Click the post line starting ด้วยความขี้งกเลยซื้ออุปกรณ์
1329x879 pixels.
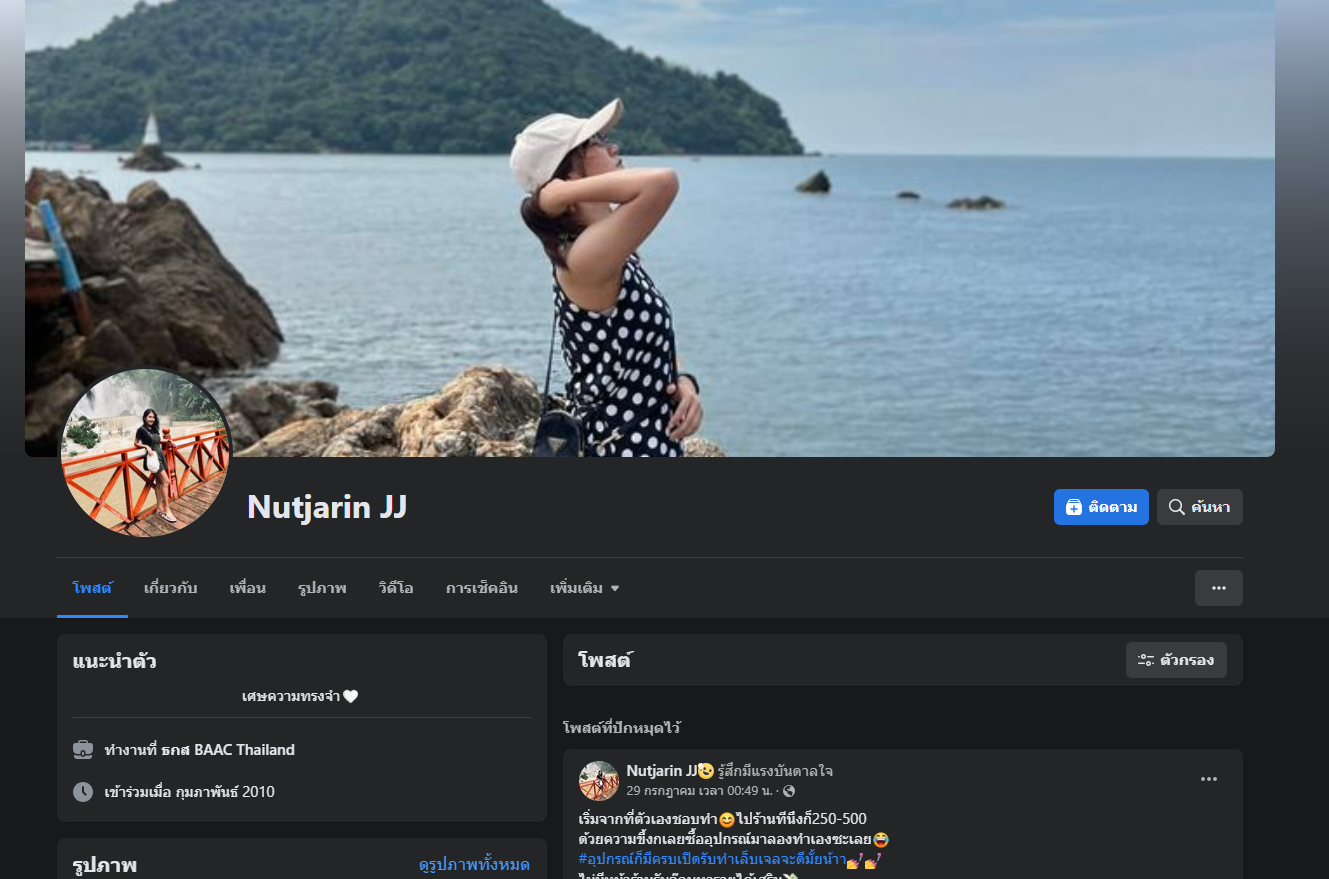pos(734,839)
